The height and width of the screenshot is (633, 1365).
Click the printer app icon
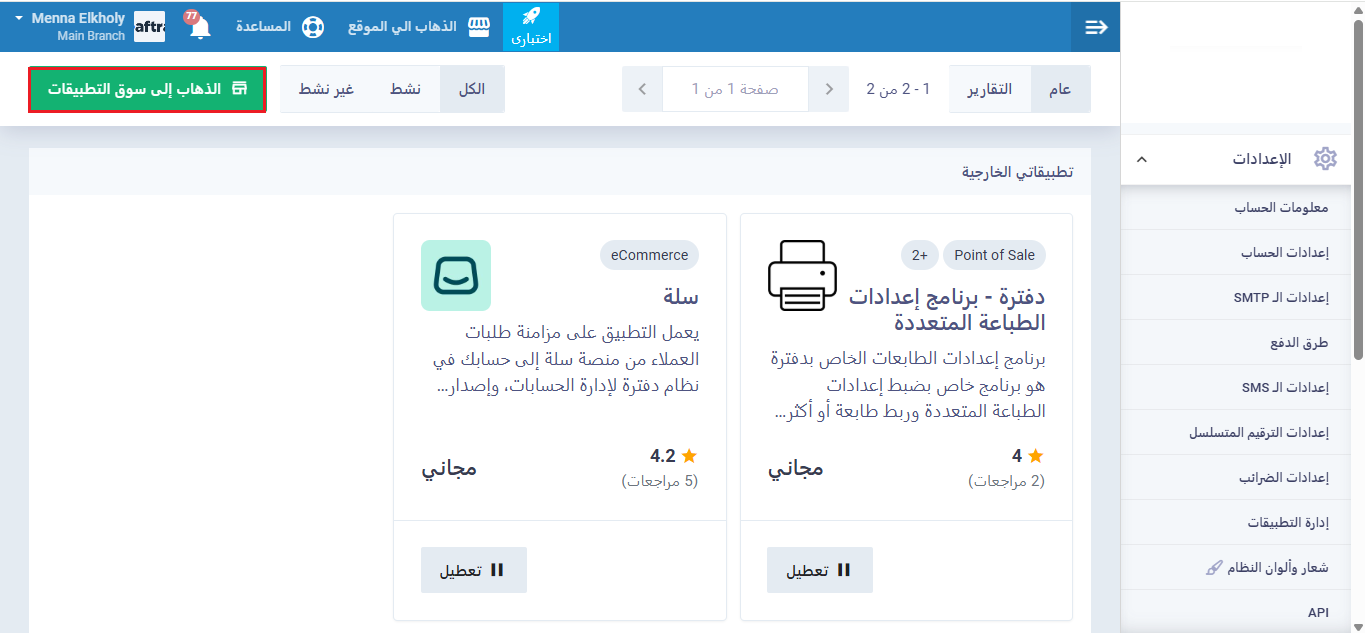pyautogui.click(x=802, y=275)
